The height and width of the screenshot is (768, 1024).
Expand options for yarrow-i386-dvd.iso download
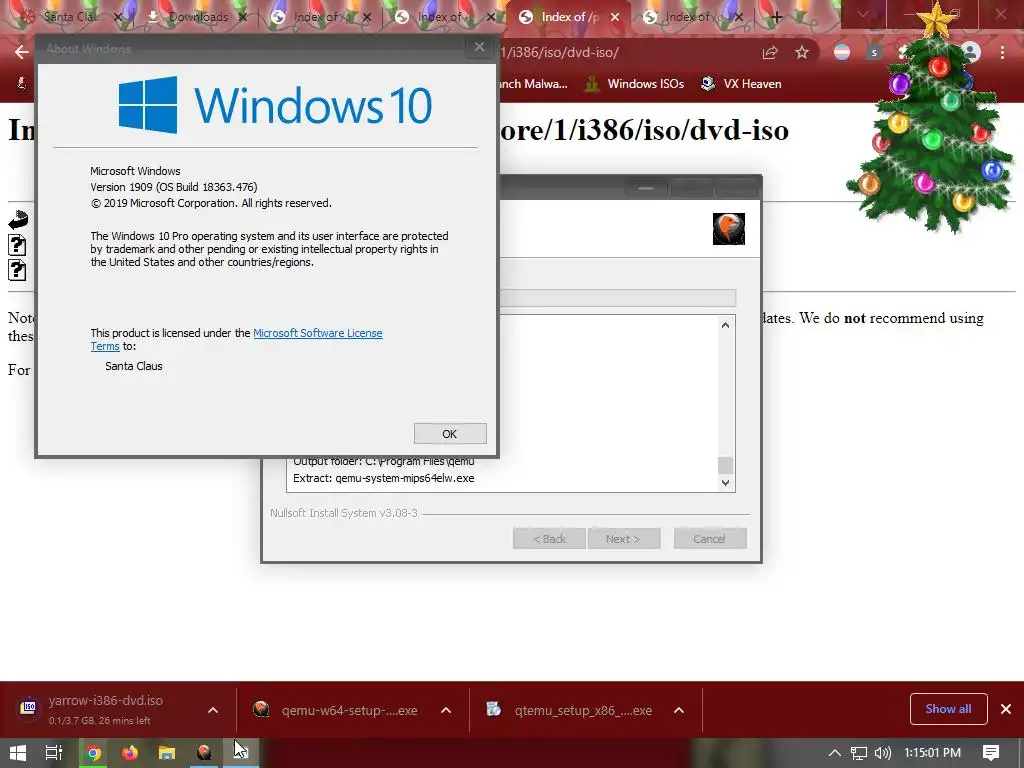coord(213,710)
